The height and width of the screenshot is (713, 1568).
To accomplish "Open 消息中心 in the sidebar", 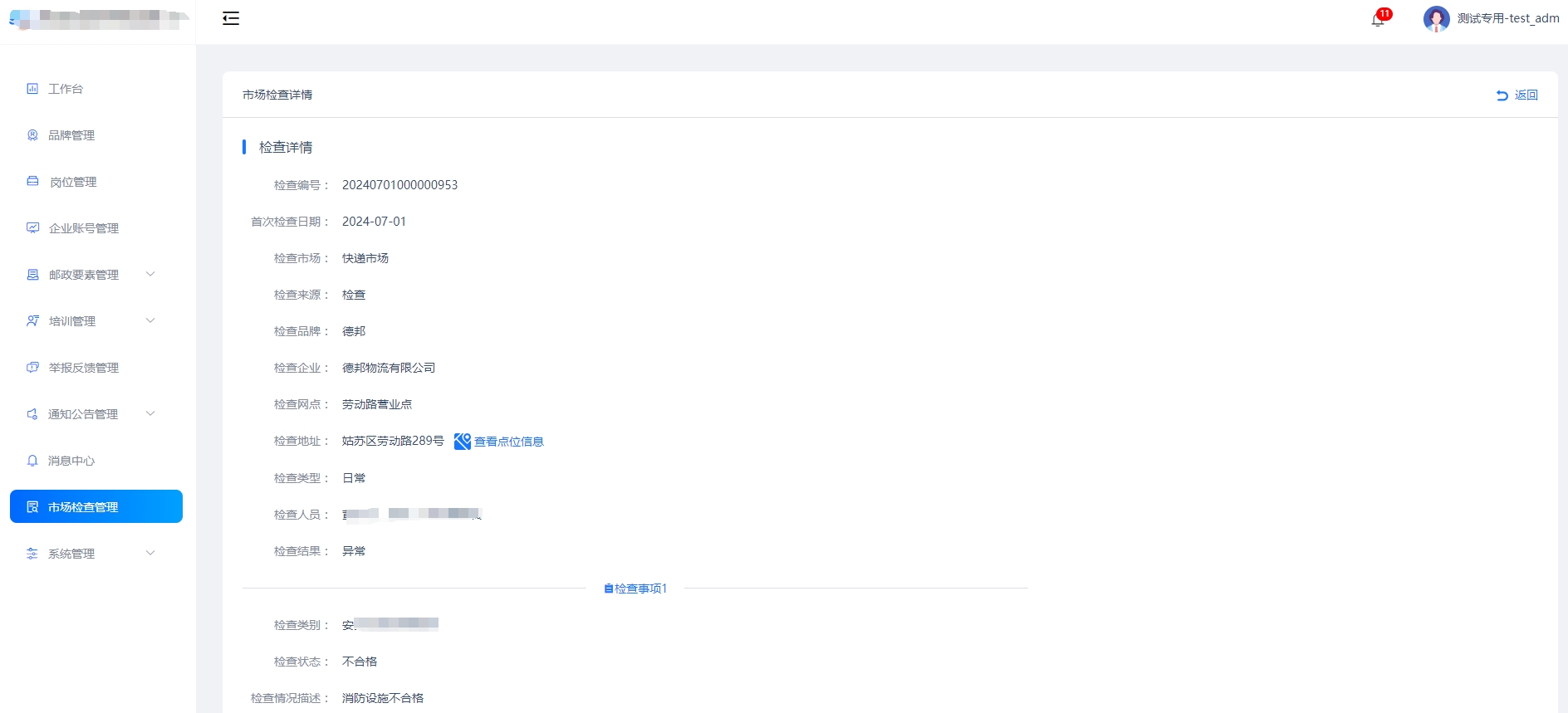I will click(x=96, y=460).
